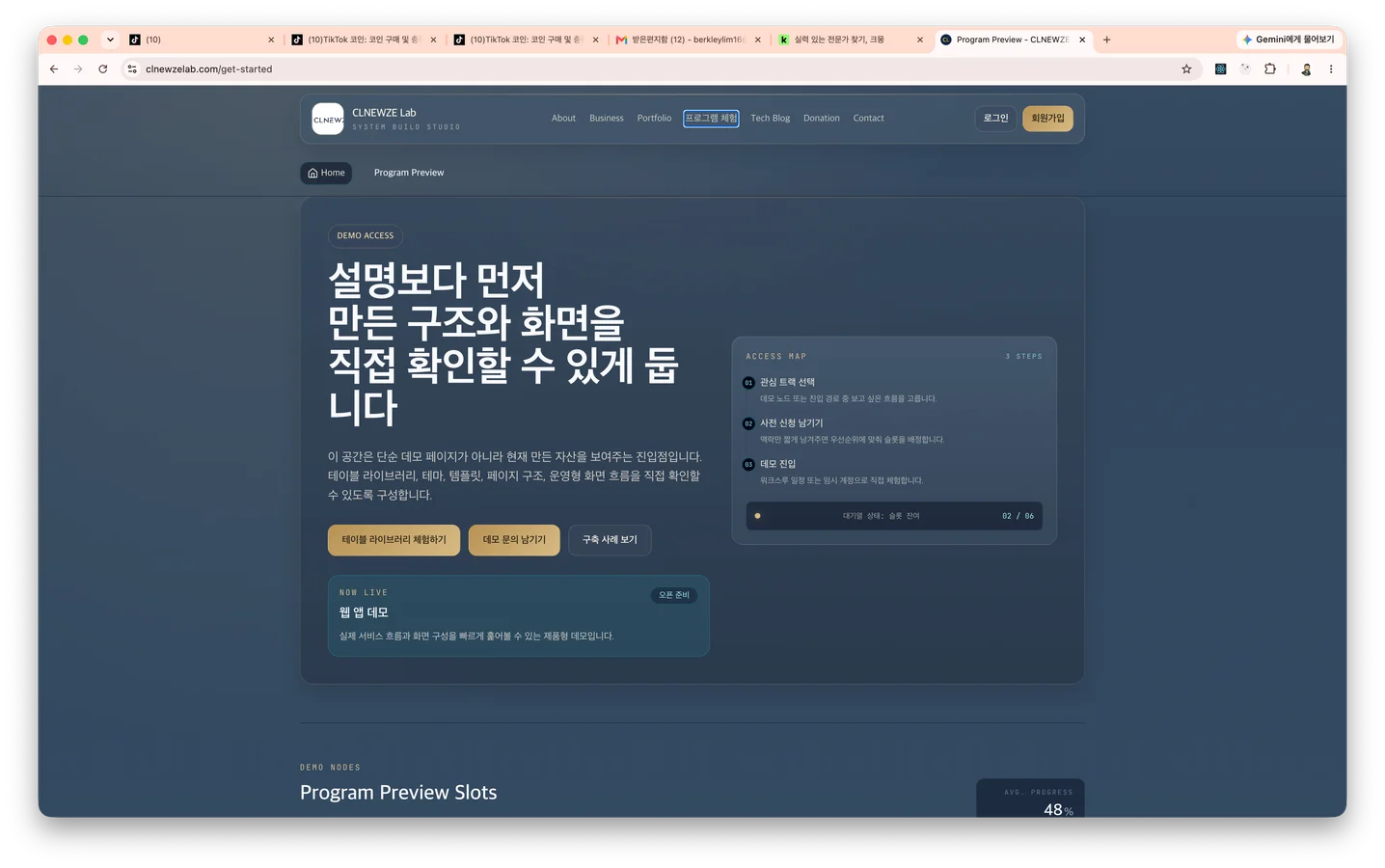Select step 01 관심 트랙 선택
Viewport: 1385px width, 868px height.
coord(894,390)
